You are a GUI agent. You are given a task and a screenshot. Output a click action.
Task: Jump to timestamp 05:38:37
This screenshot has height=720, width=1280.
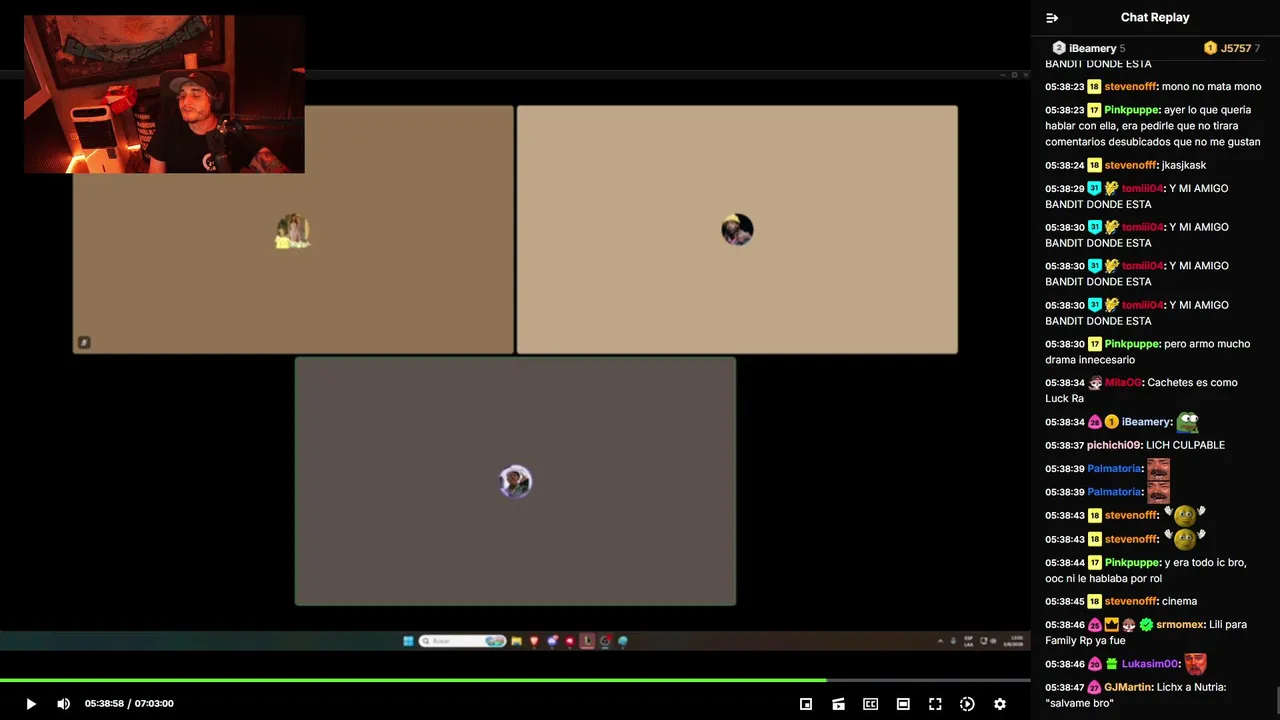tap(1065, 445)
